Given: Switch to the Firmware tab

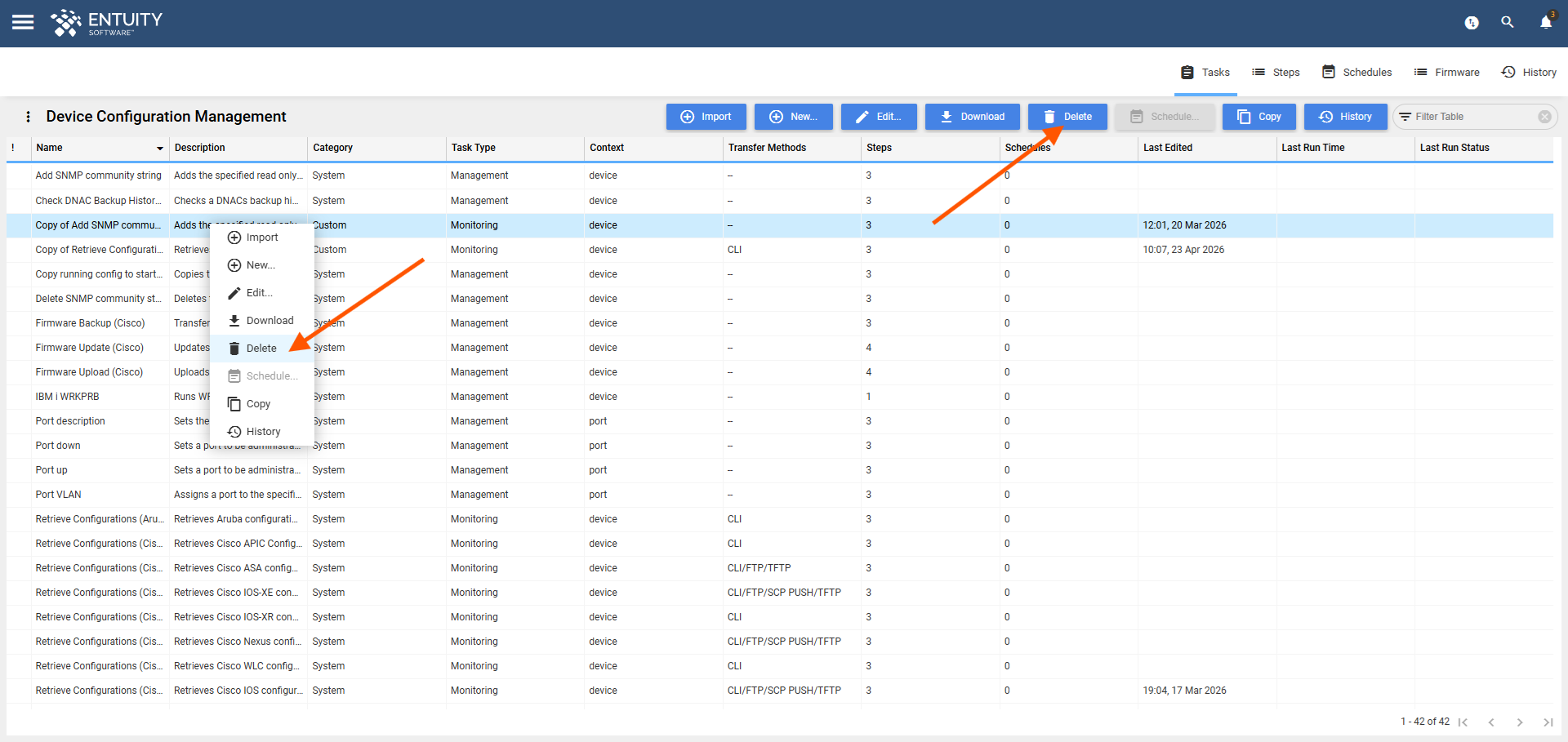Looking at the screenshot, I should point(1446,72).
